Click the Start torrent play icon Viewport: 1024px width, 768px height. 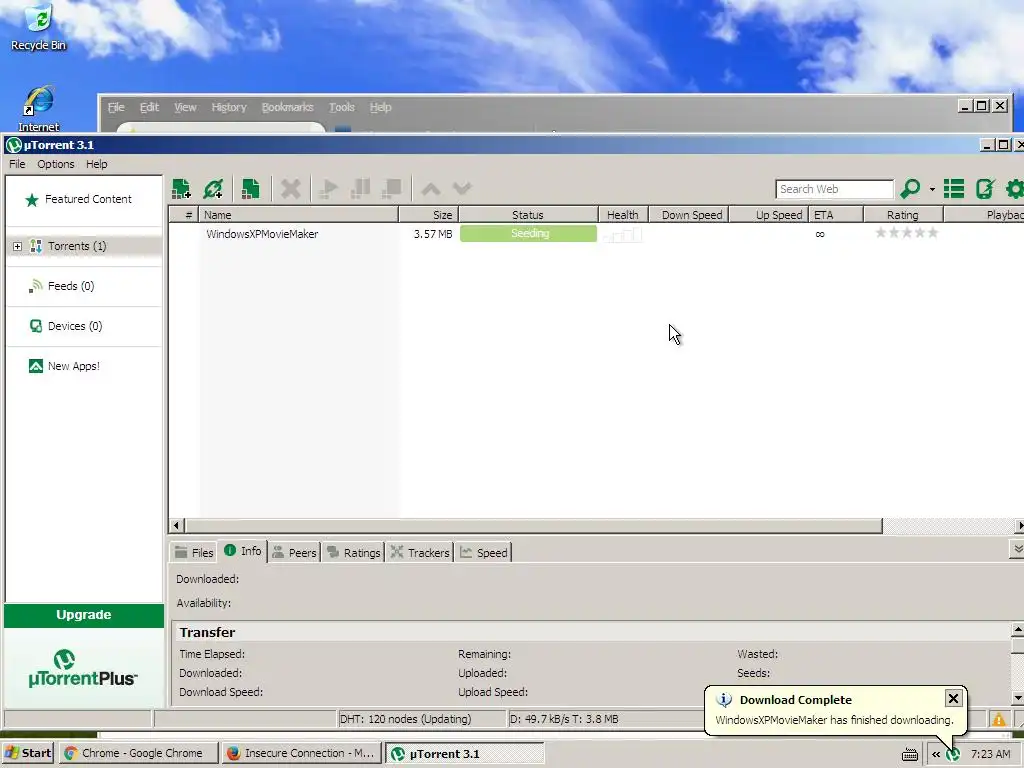(x=328, y=189)
